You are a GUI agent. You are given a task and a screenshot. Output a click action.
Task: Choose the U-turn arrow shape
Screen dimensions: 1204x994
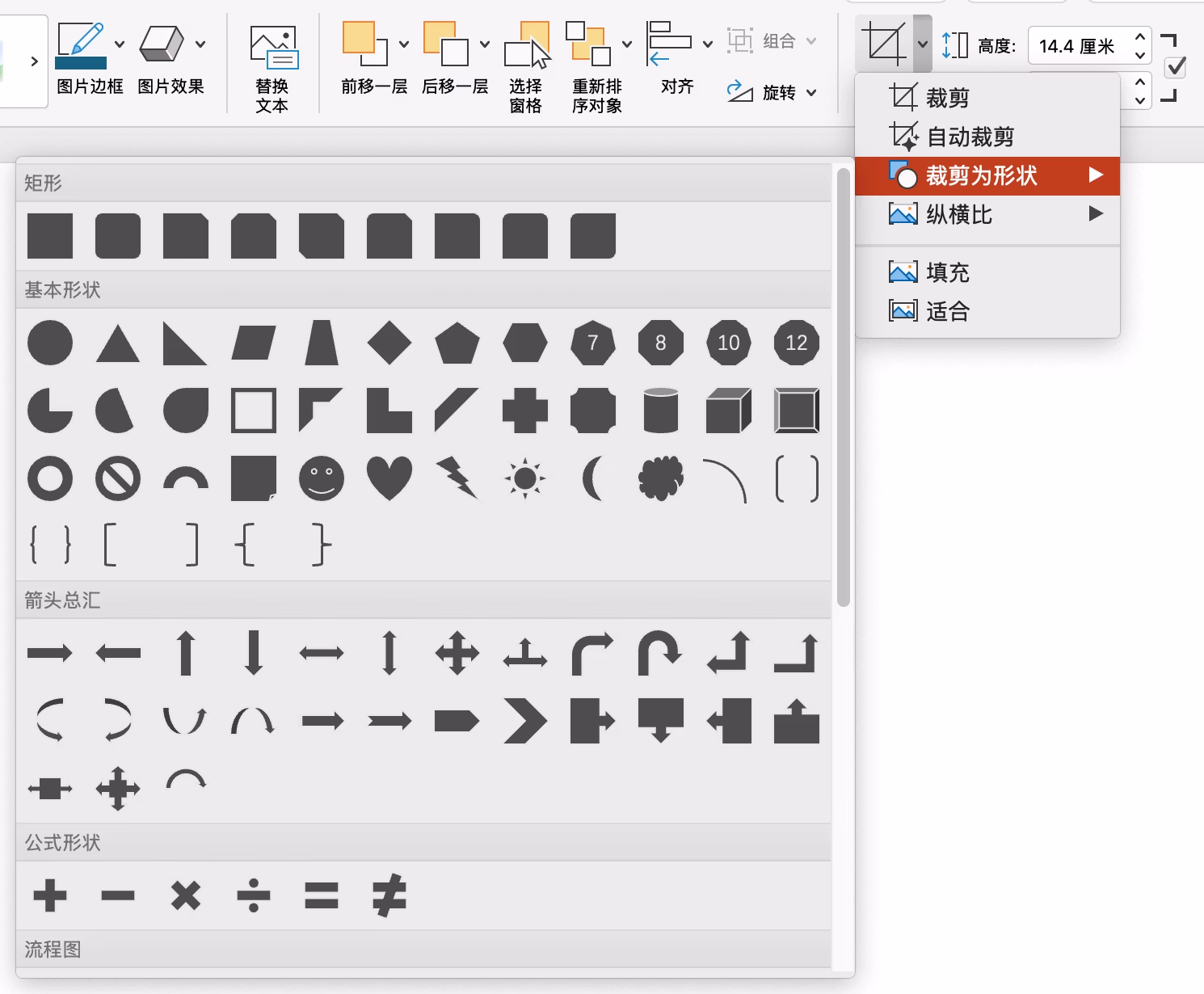click(660, 653)
